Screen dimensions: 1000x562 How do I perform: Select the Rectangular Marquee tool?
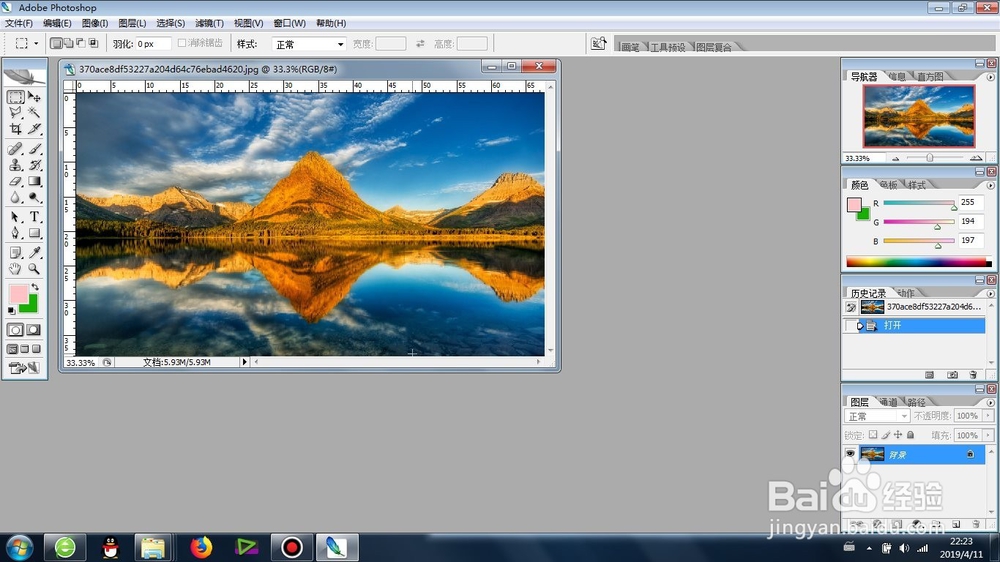[x=16, y=97]
